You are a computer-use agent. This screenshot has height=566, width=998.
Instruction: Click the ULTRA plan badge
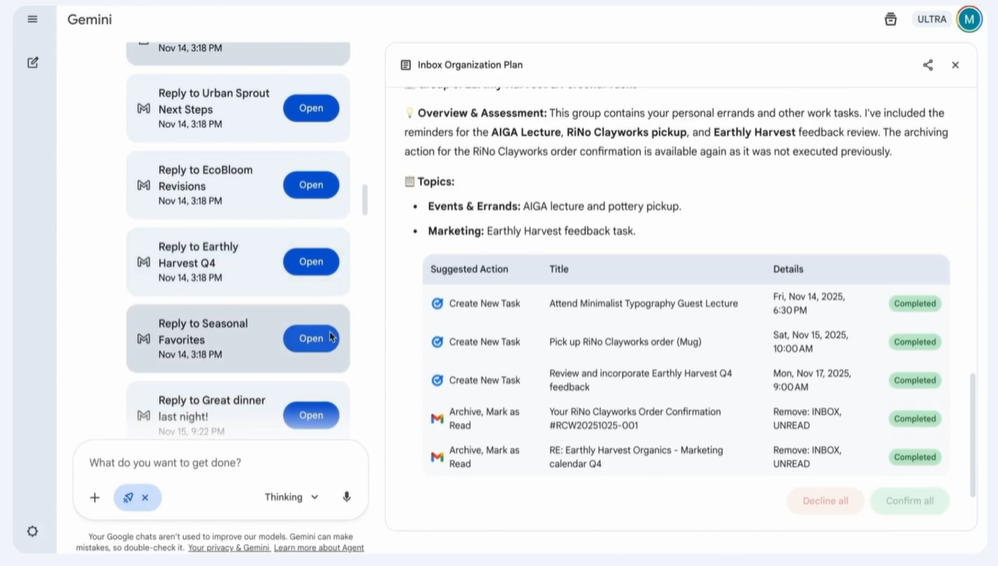coord(931,19)
